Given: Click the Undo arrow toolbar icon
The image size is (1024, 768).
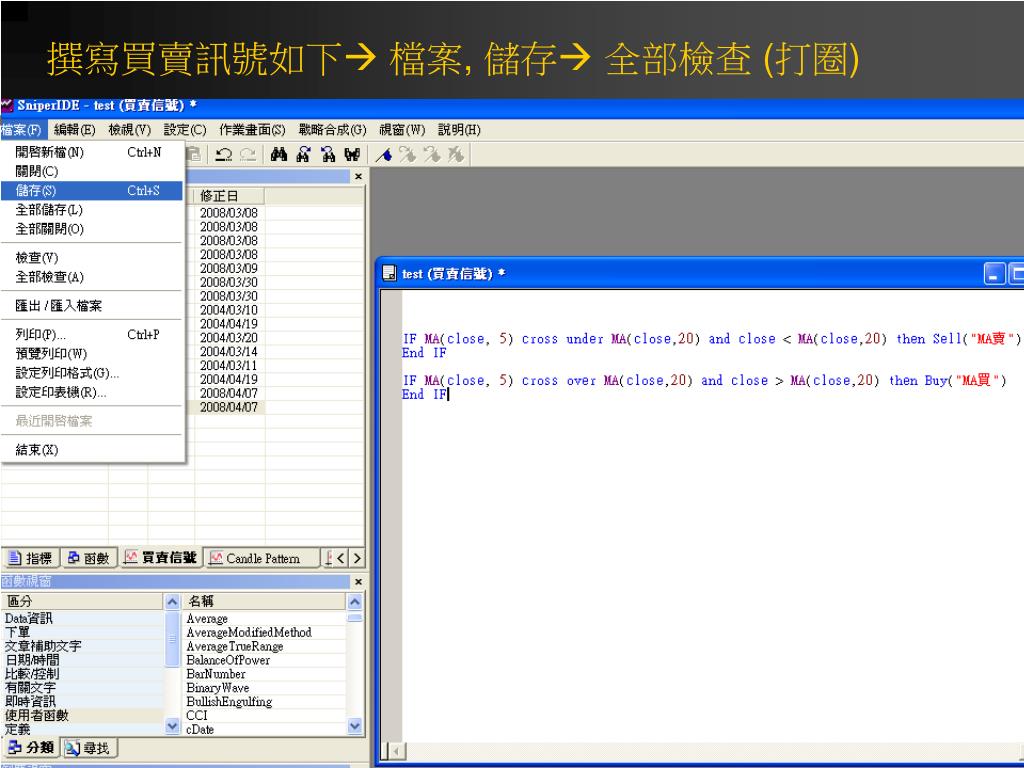Looking at the screenshot, I should pyautogui.click(x=223, y=155).
